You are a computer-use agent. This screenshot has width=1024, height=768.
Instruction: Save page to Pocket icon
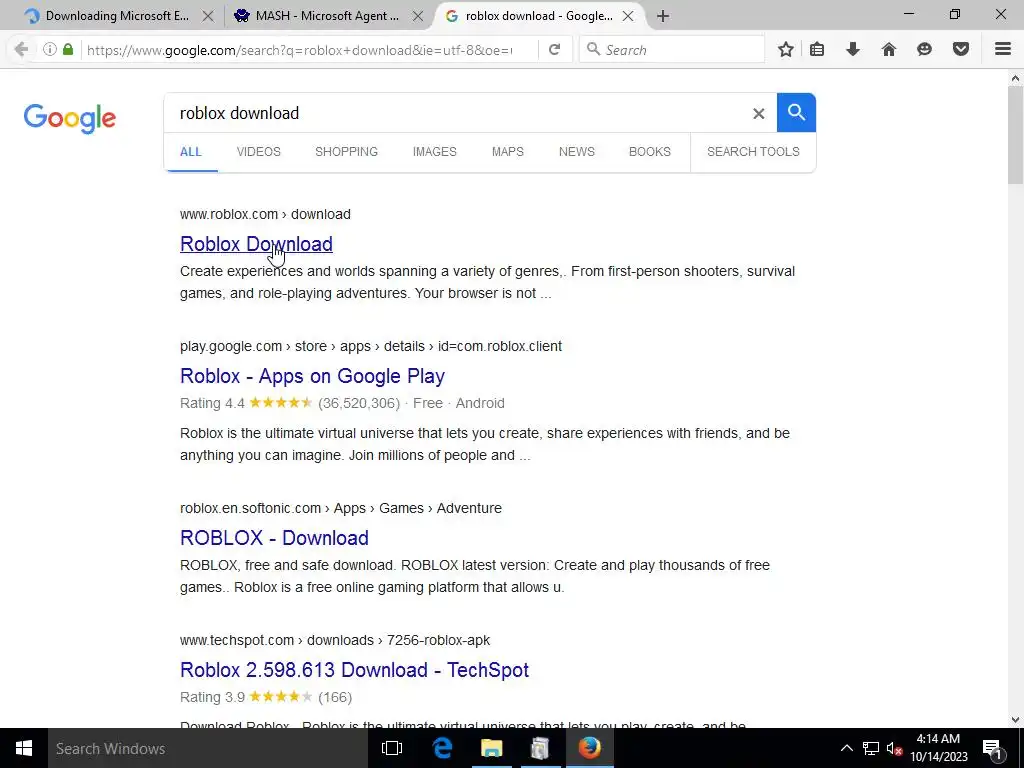pos(961,50)
